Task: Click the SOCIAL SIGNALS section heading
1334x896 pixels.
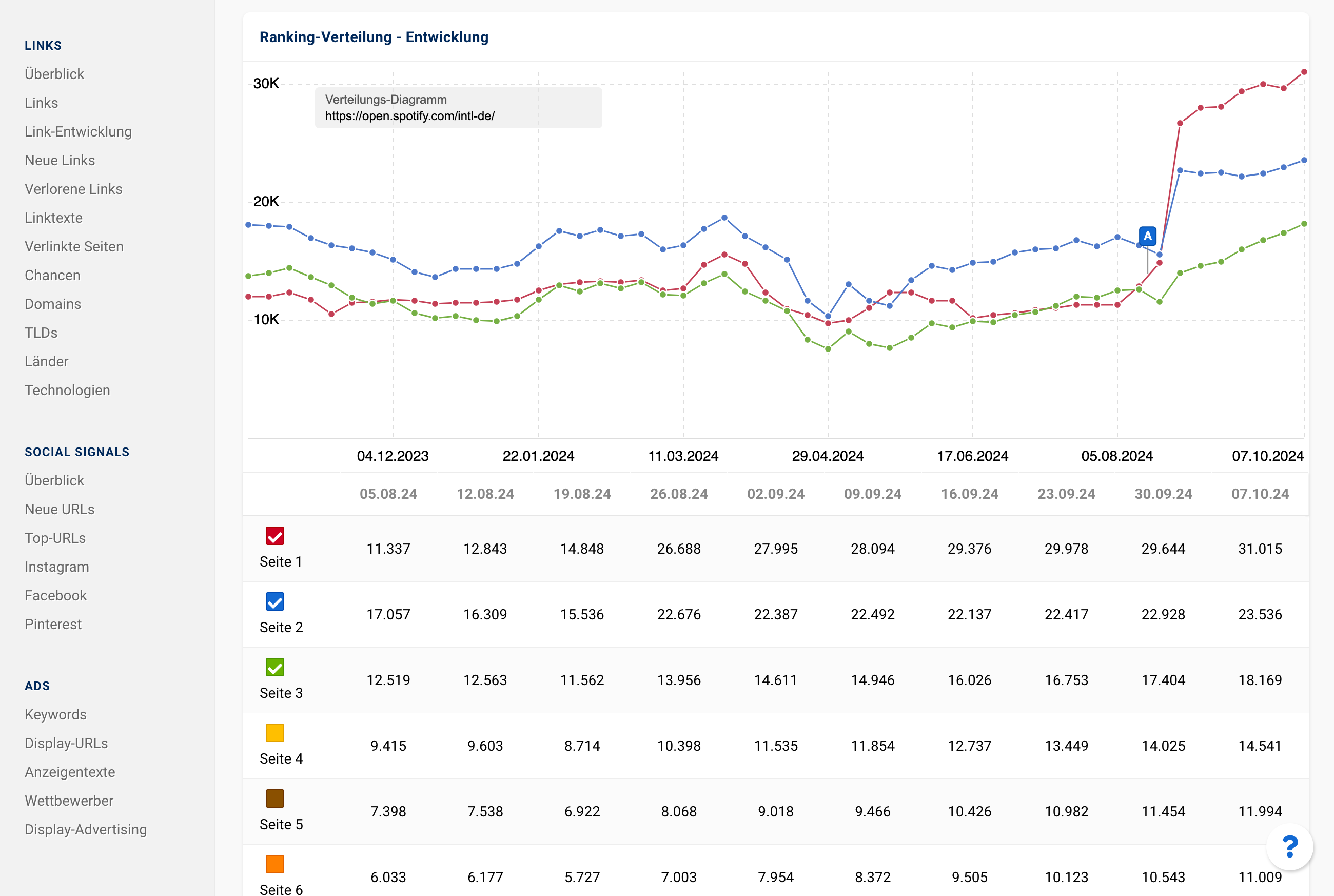Action: click(x=77, y=452)
